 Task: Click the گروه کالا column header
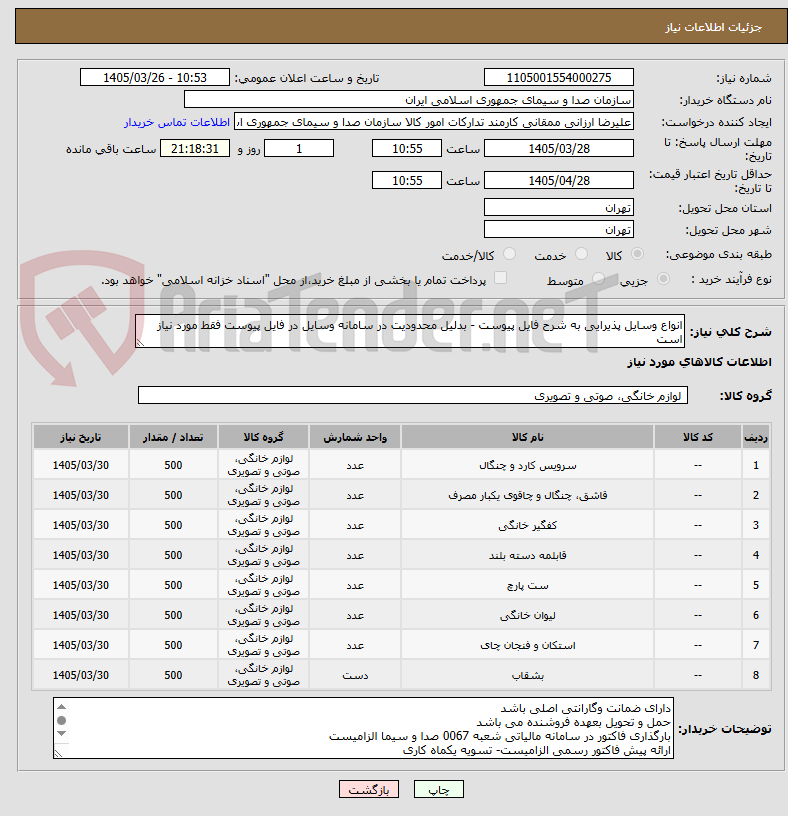tap(263, 437)
